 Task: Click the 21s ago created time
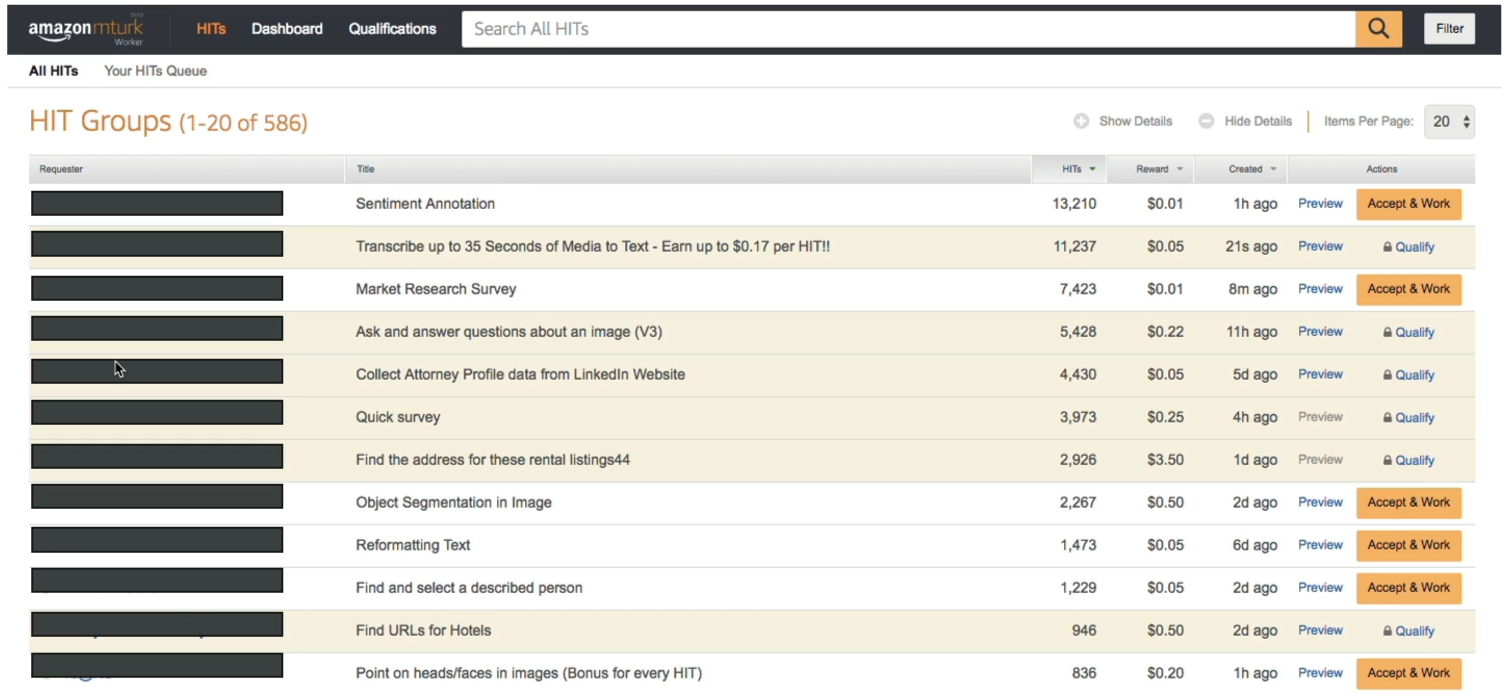(1251, 247)
